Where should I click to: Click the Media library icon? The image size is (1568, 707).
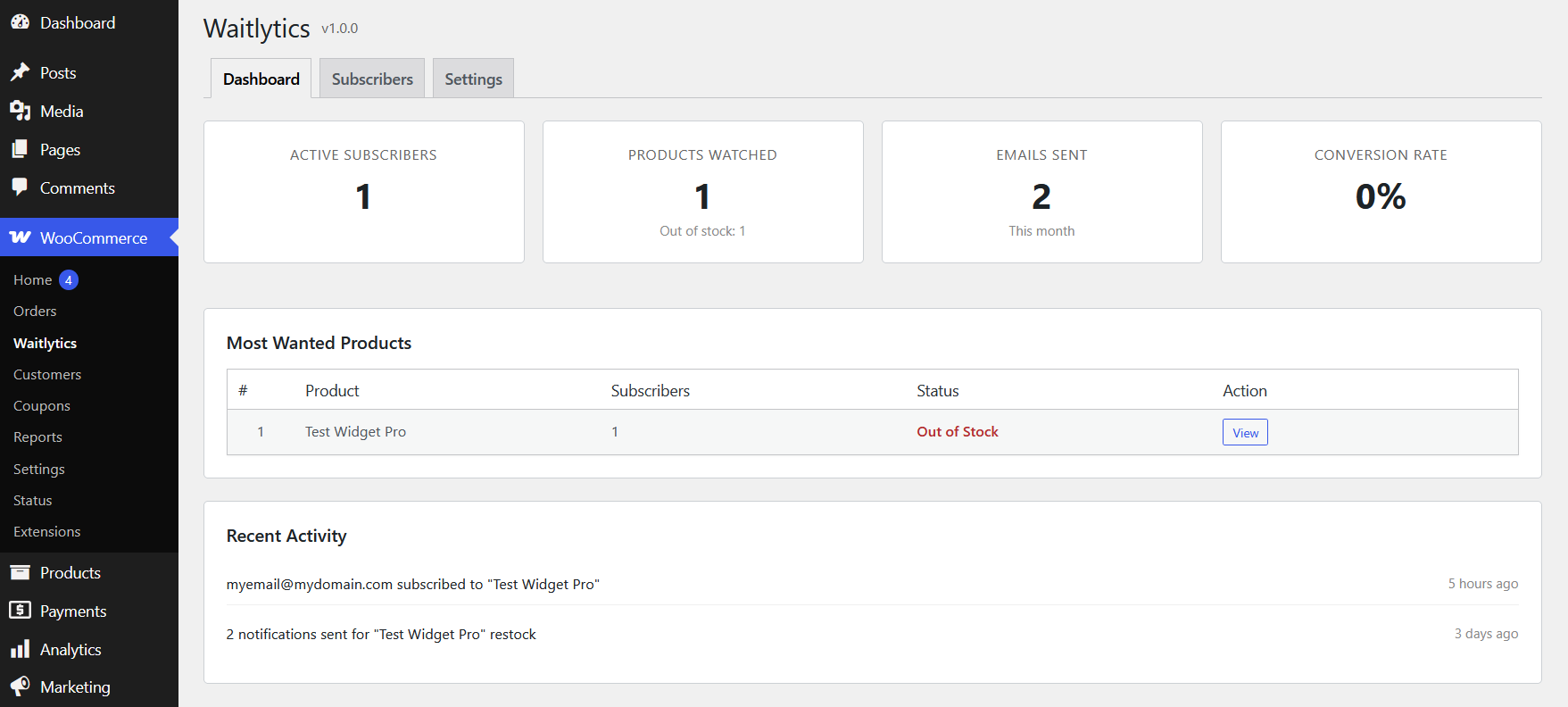click(x=20, y=111)
